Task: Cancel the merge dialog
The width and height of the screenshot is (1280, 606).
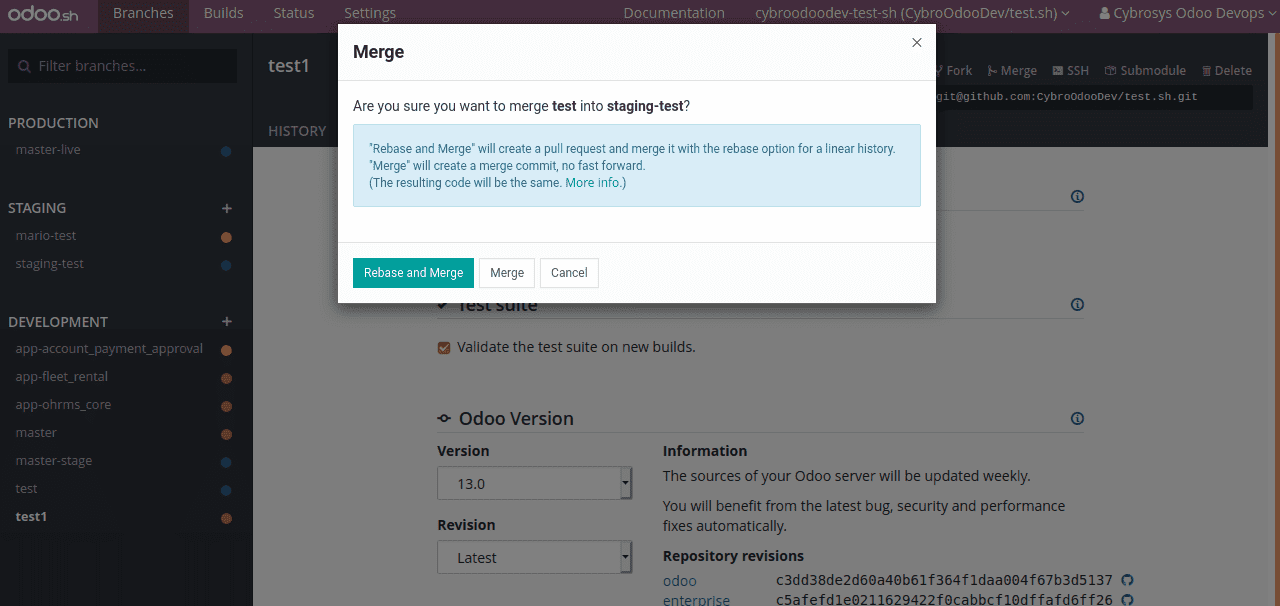Action: [x=569, y=273]
